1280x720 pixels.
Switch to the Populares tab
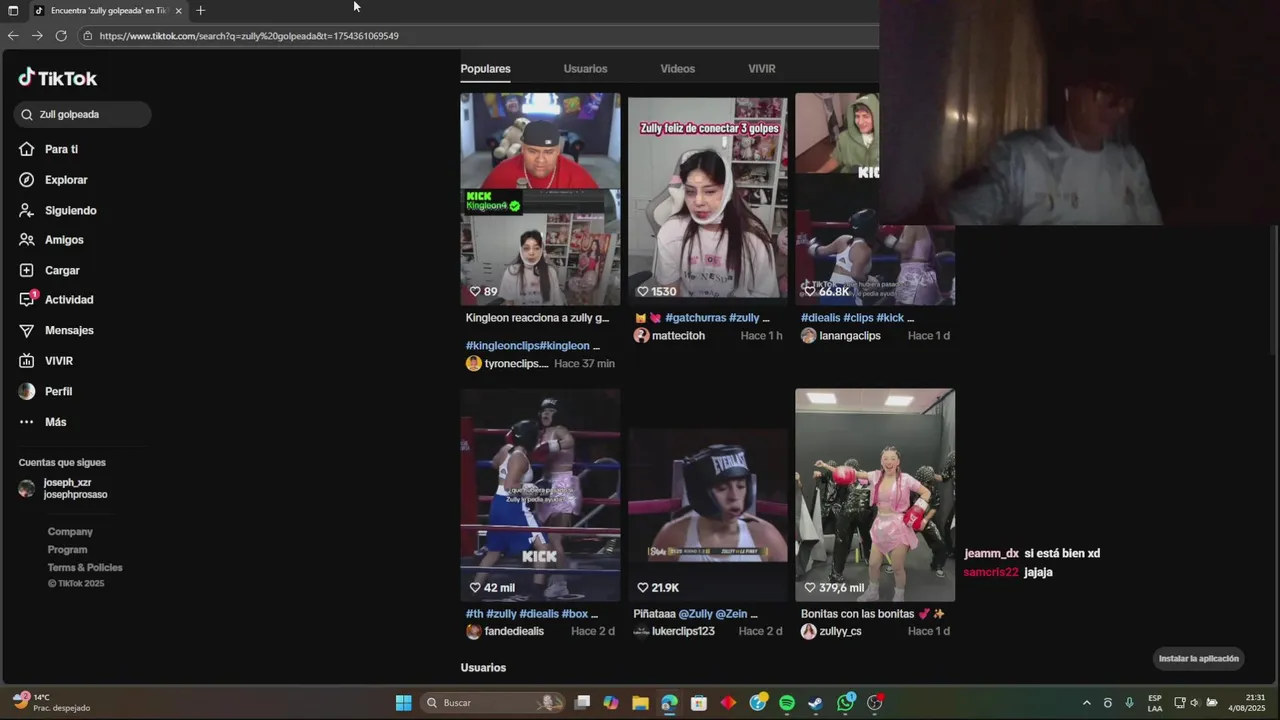click(485, 69)
